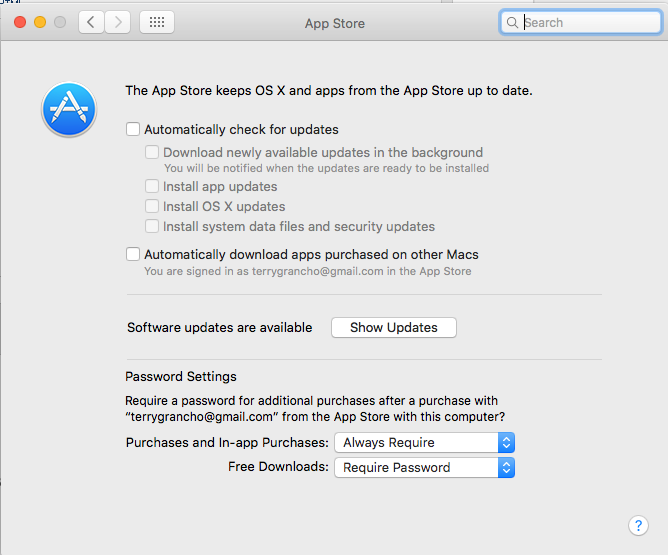Open Purchases and In-app Purchases dropdown
Viewport: 668px width, 555px height.
[424, 443]
